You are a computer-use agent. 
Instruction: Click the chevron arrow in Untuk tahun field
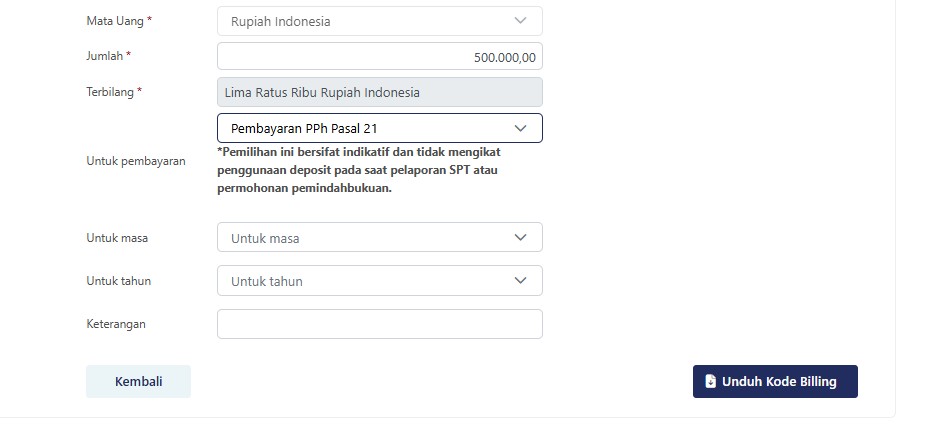520,281
